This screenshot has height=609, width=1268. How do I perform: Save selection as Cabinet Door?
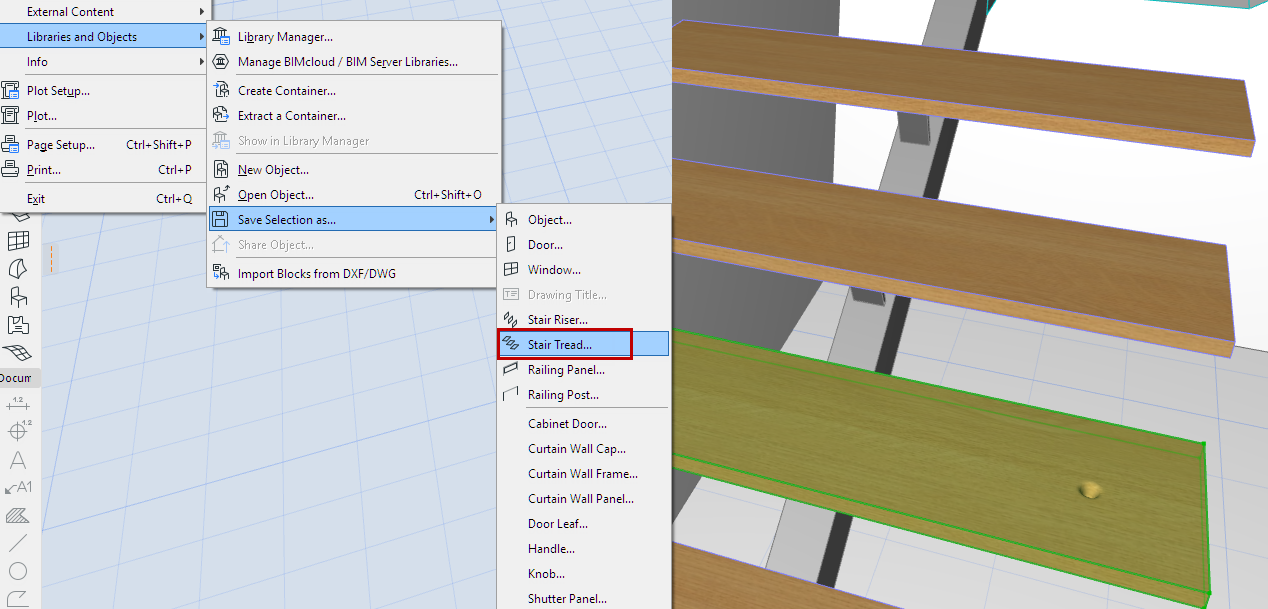click(x=583, y=424)
